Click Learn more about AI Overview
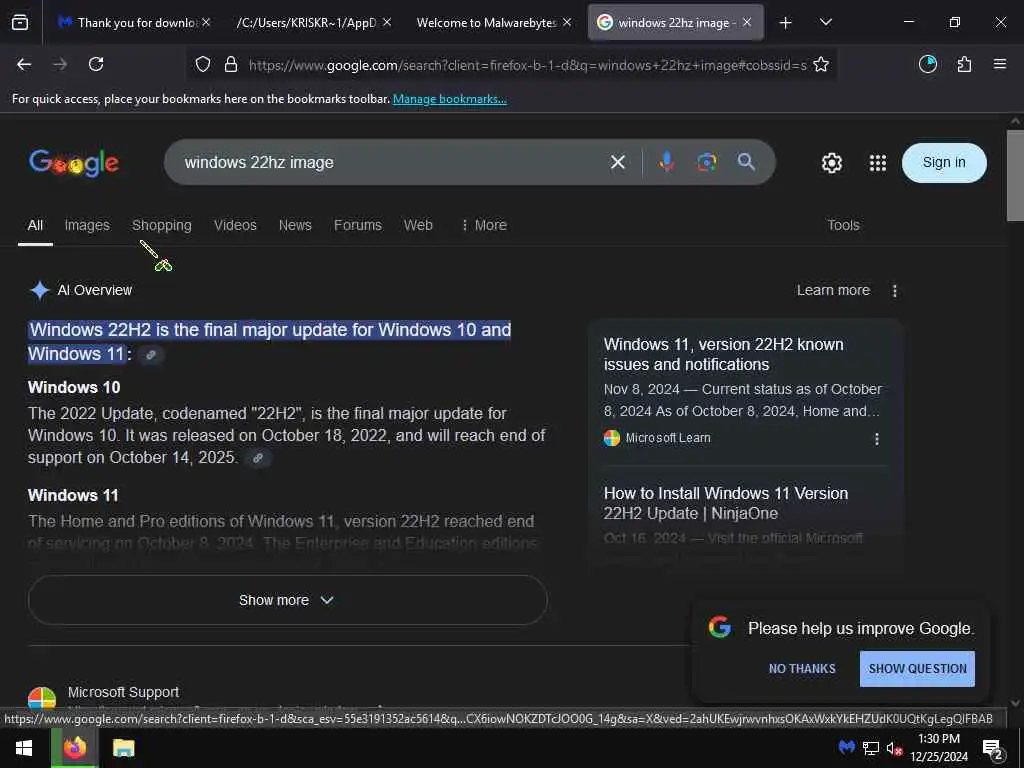1024x768 pixels. point(833,291)
